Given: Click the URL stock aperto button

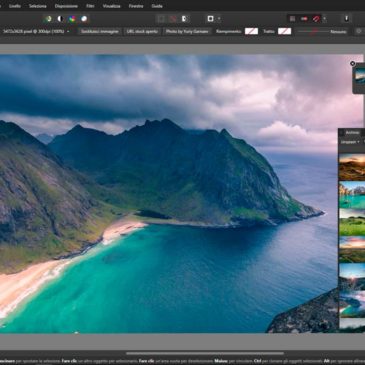Looking at the screenshot, I should coord(142,31).
